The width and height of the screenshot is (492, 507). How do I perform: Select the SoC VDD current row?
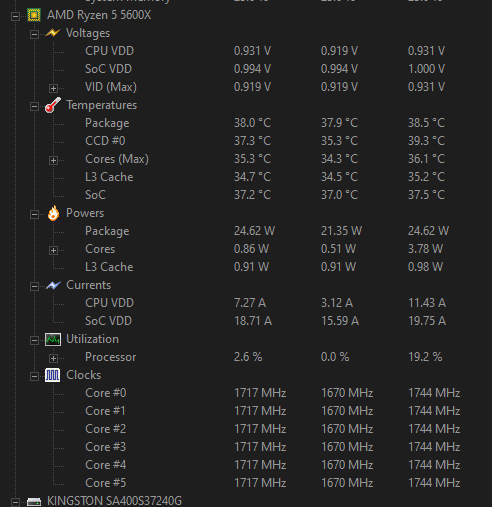point(108,321)
